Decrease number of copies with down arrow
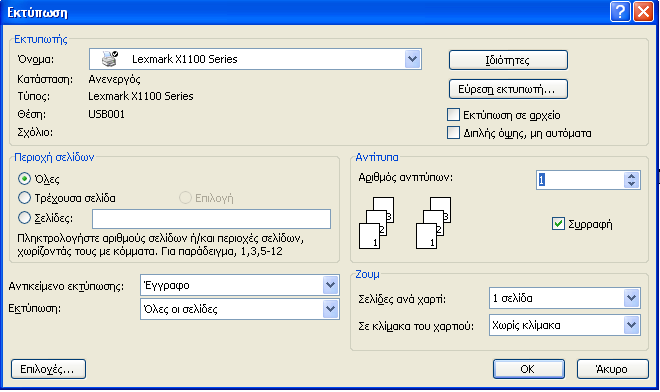 pyautogui.click(x=631, y=184)
